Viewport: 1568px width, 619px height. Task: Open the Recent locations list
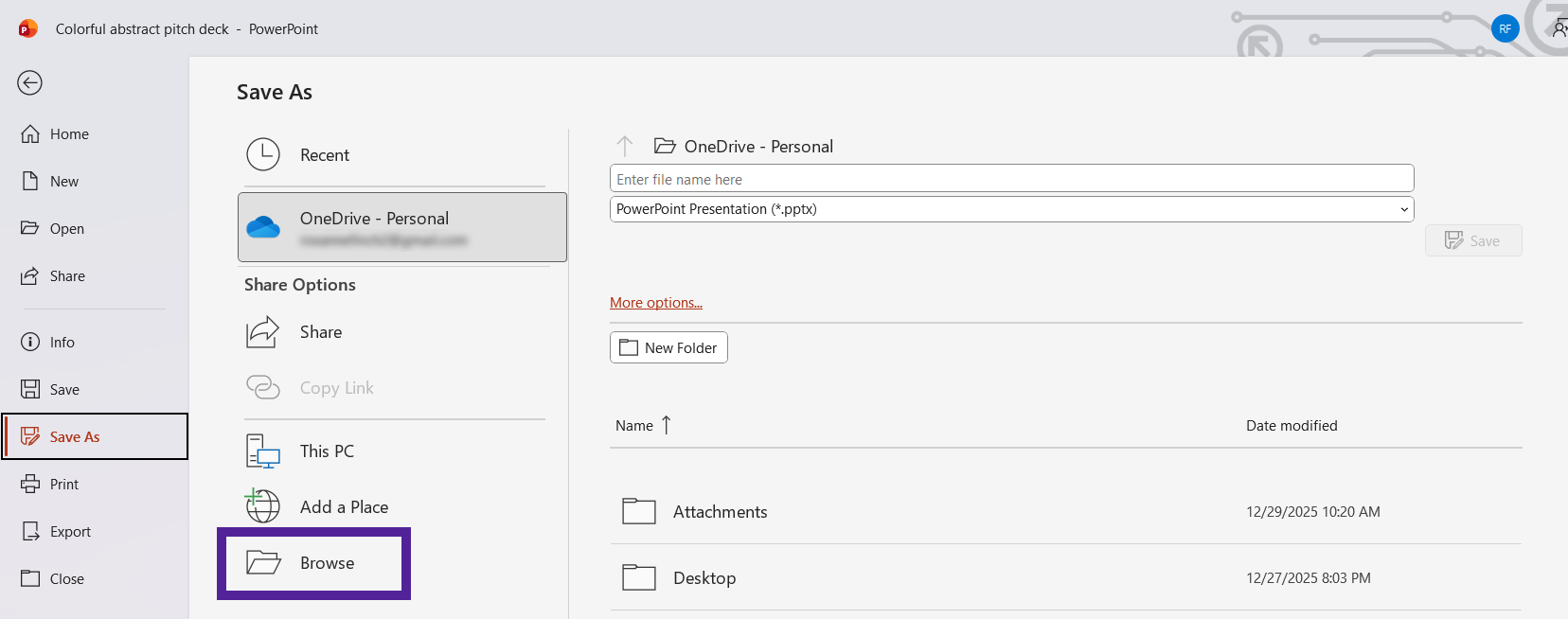click(325, 155)
